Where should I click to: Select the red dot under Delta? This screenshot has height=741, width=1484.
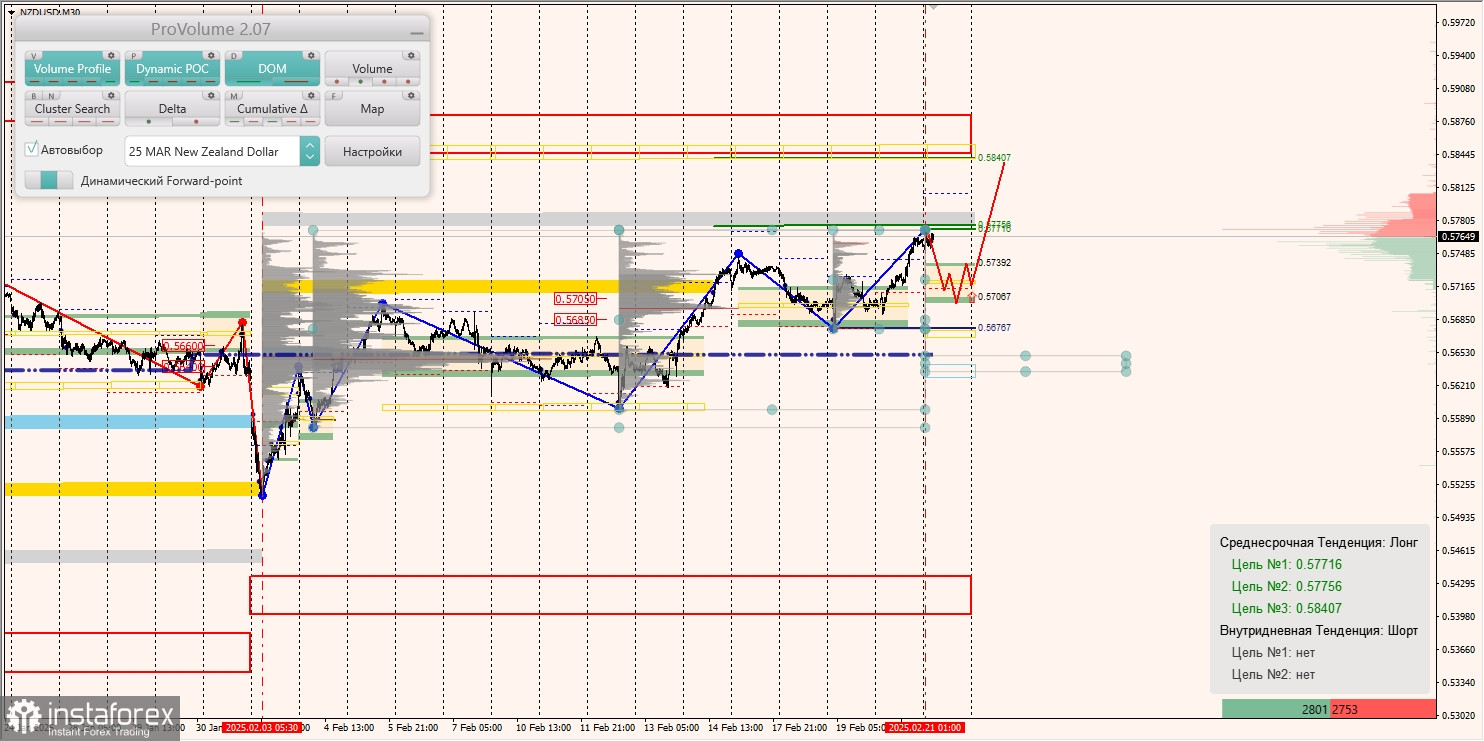(196, 122)
